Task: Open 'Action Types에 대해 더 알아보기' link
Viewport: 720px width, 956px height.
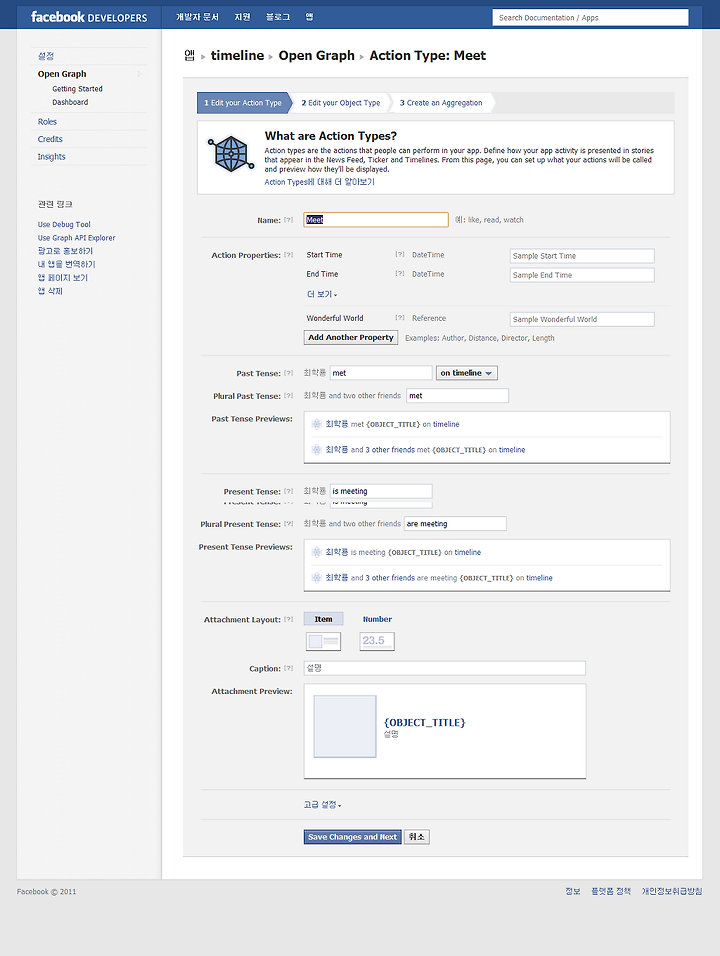Action: click(319, 182)
